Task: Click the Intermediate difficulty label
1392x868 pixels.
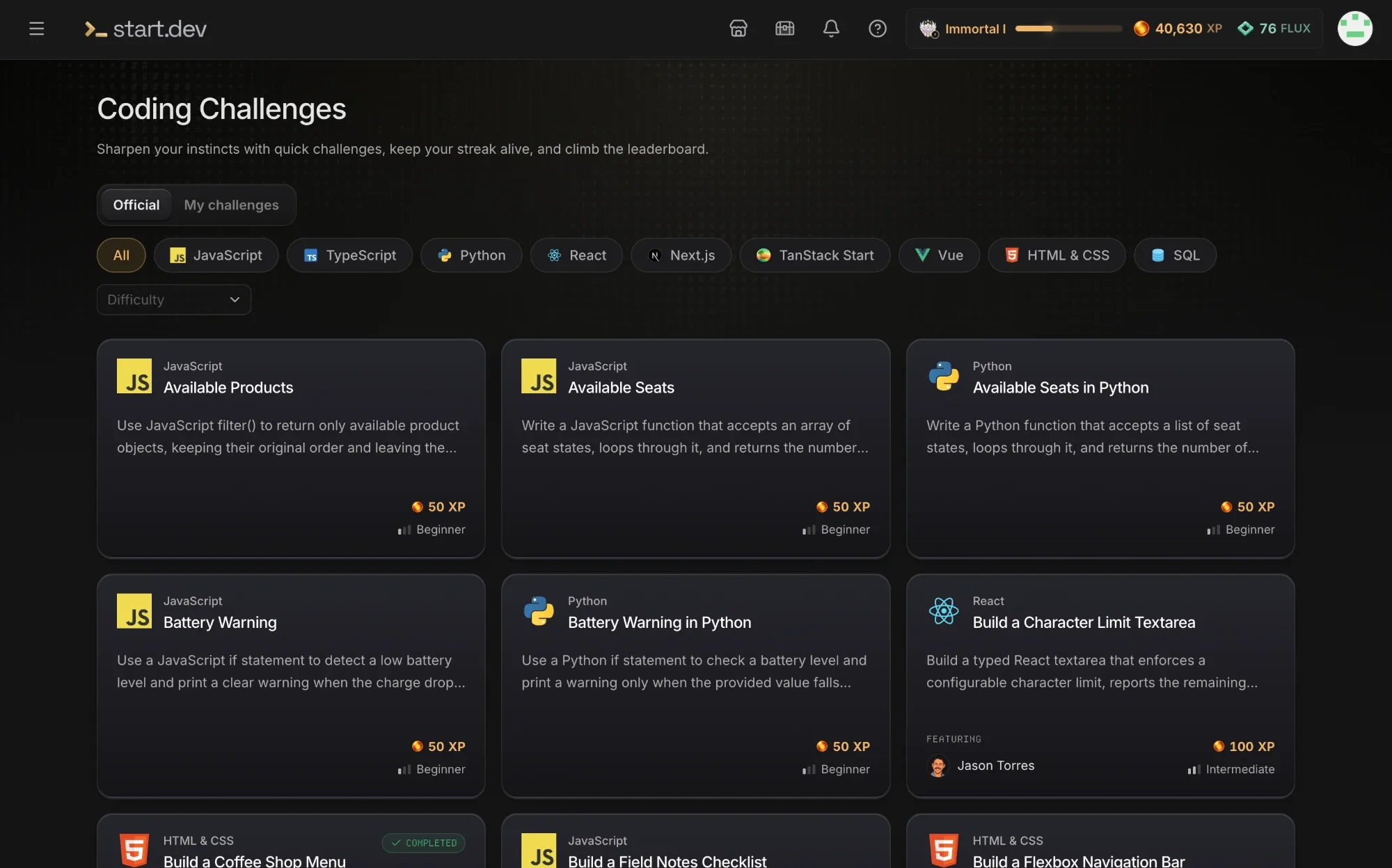Action: pos(1231,769)
